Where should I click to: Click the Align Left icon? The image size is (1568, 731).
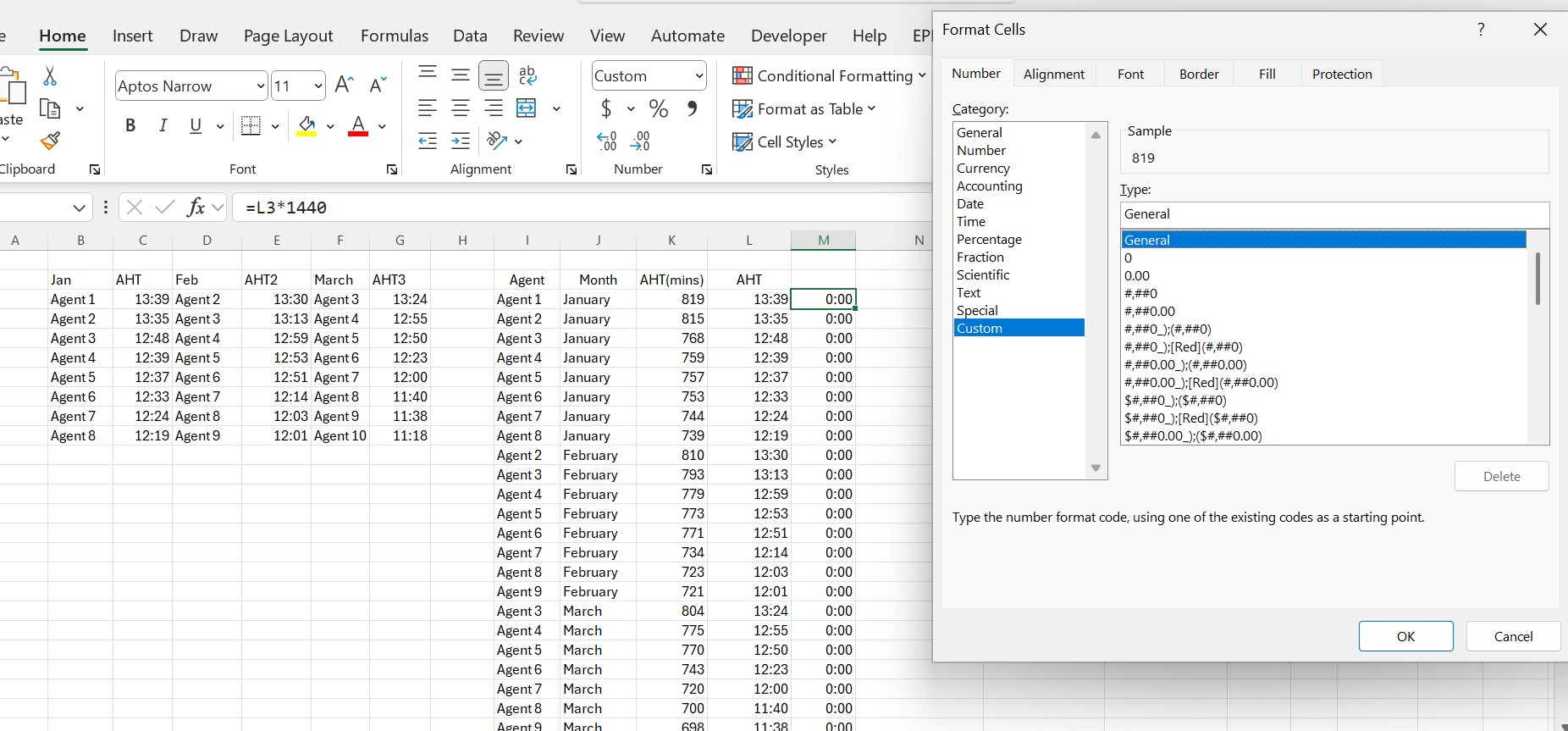tap(428, 108)
